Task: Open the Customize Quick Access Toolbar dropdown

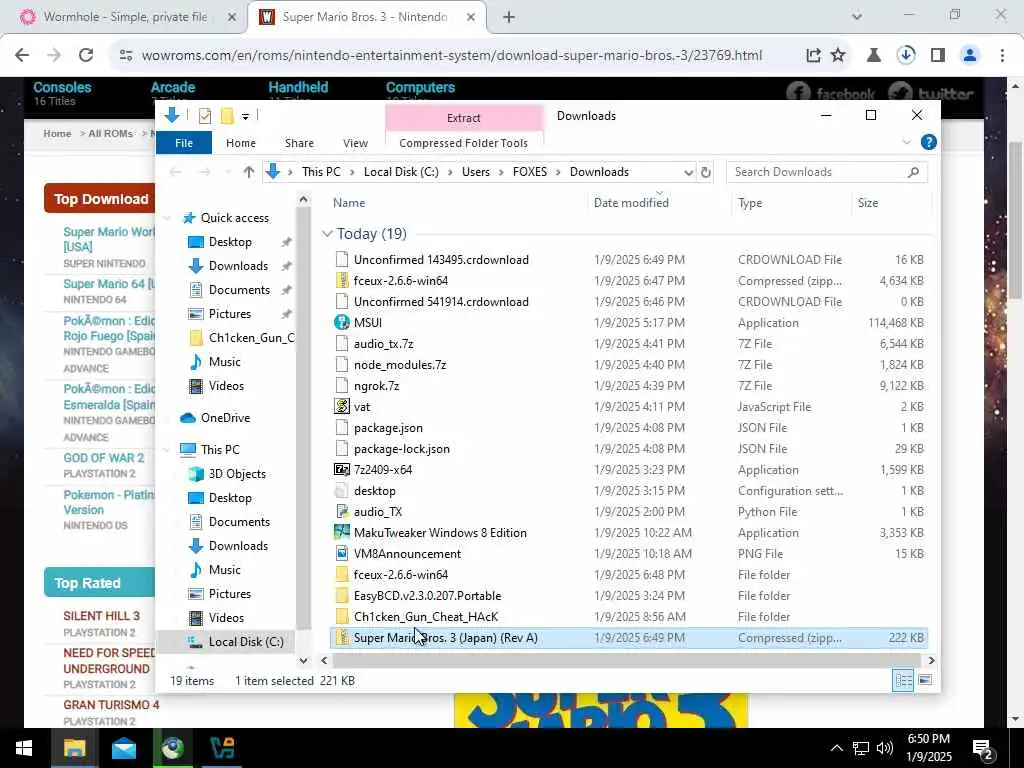Action: click(245, 116)
